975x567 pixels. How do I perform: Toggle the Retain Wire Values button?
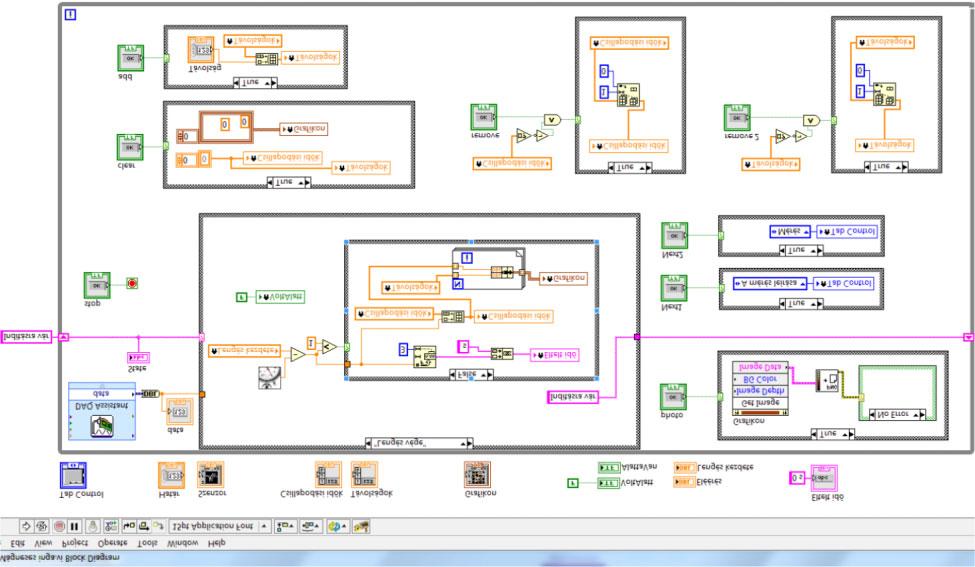(111, 527)
